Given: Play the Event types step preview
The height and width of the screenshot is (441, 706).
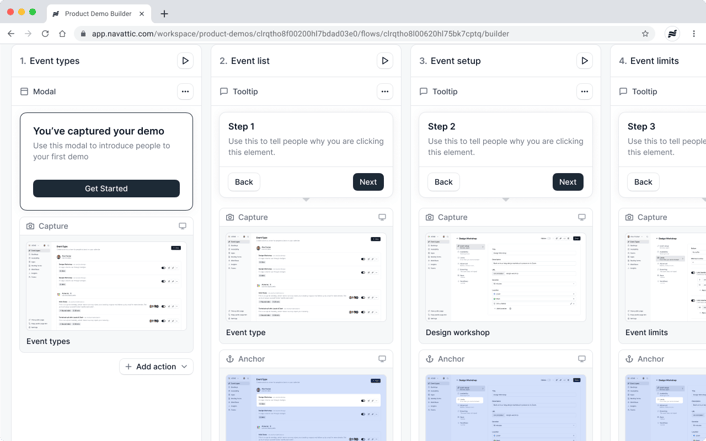Looking at the screenshot, I should coord(185,61).
